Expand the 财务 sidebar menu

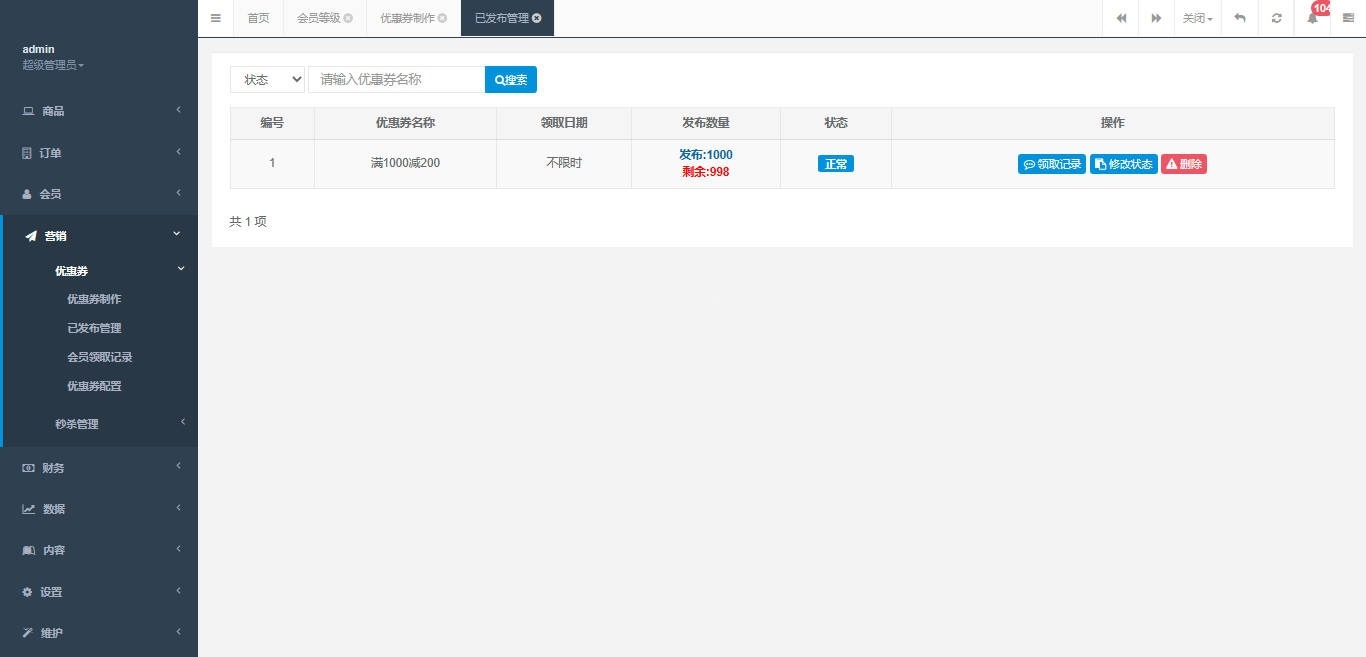point(99,468)
